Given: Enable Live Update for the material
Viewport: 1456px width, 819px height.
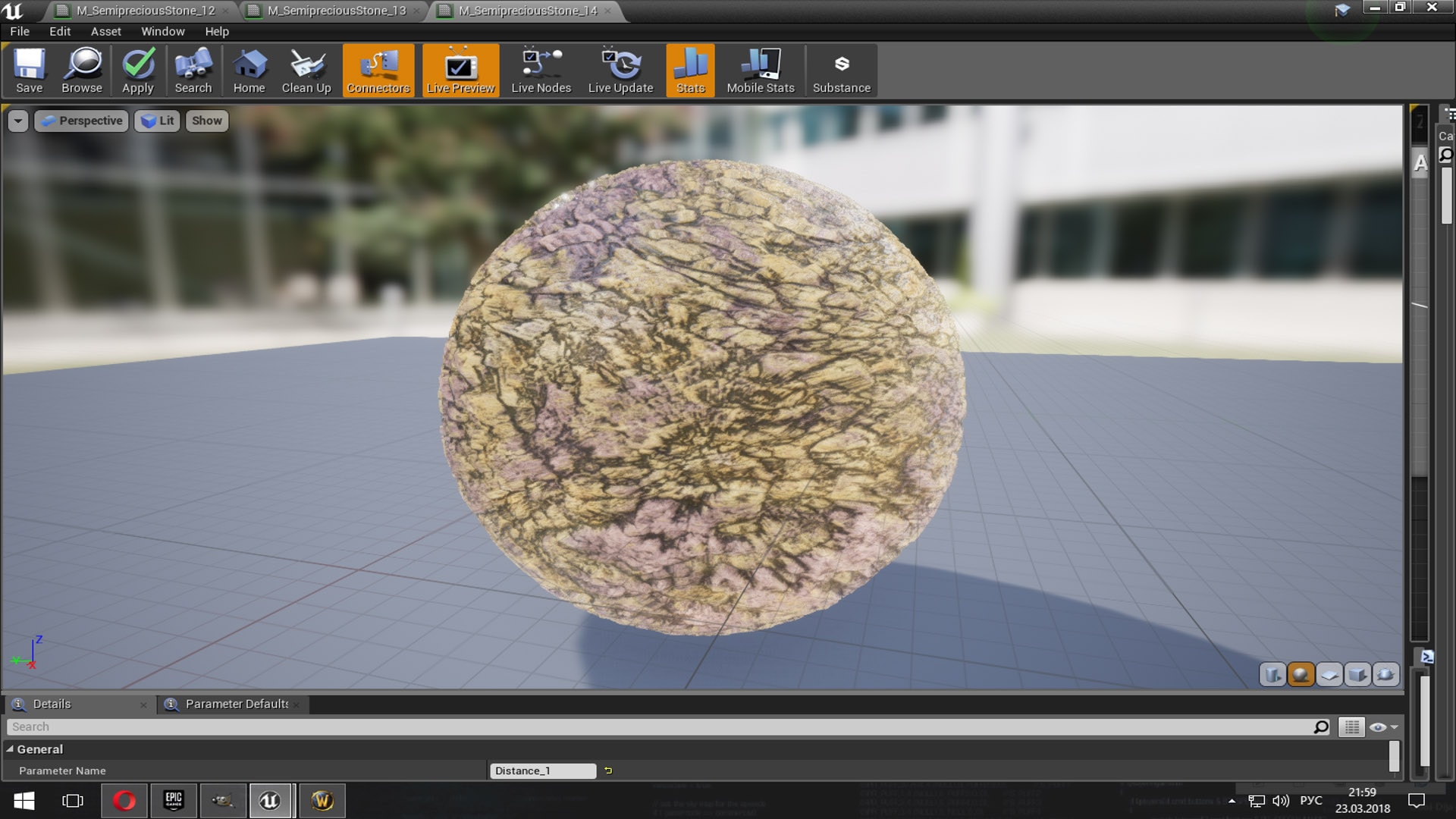Looking at the screenshot, I should point(620,70).
